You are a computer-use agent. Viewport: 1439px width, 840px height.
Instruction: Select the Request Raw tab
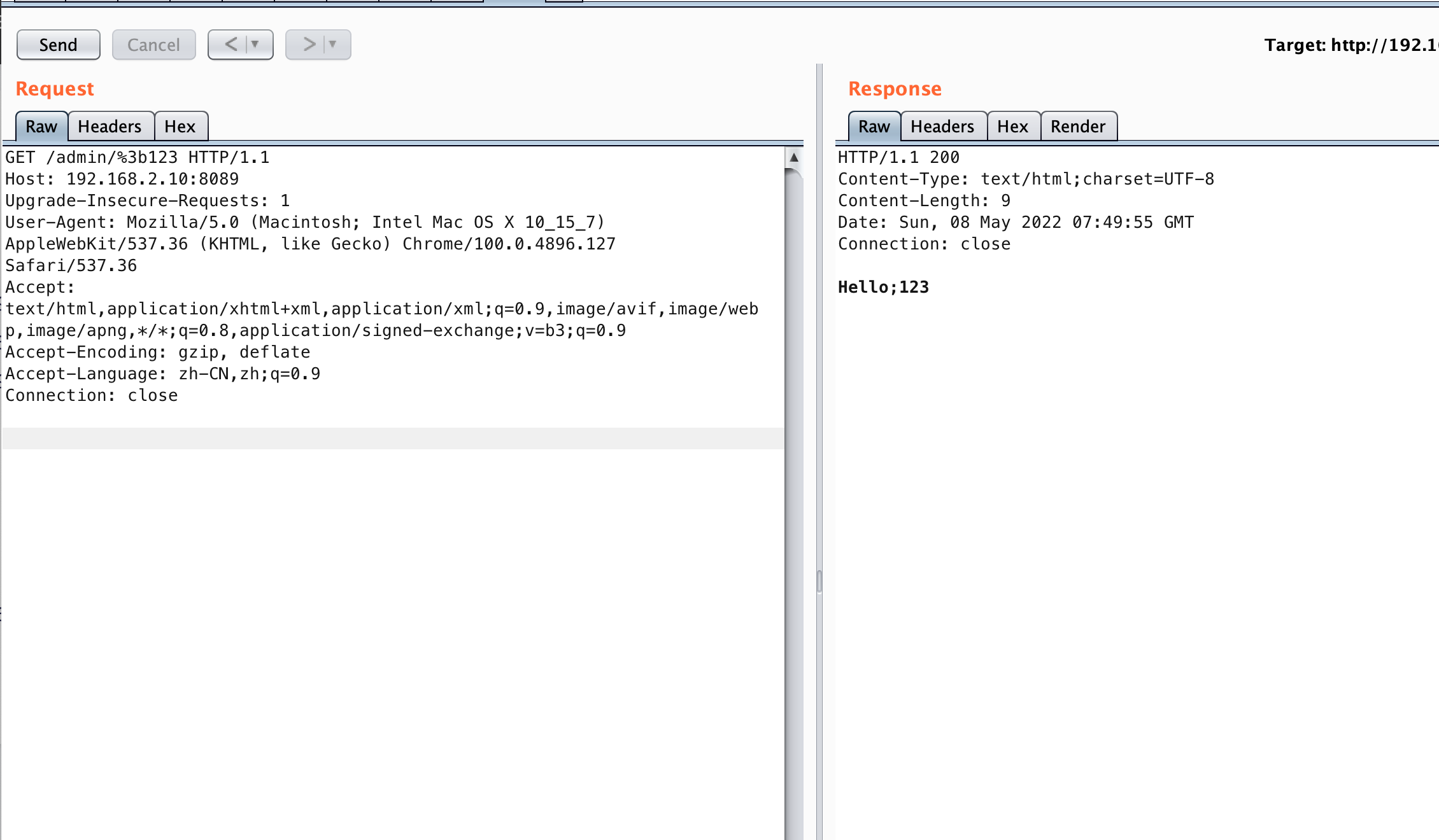(41, 126)
